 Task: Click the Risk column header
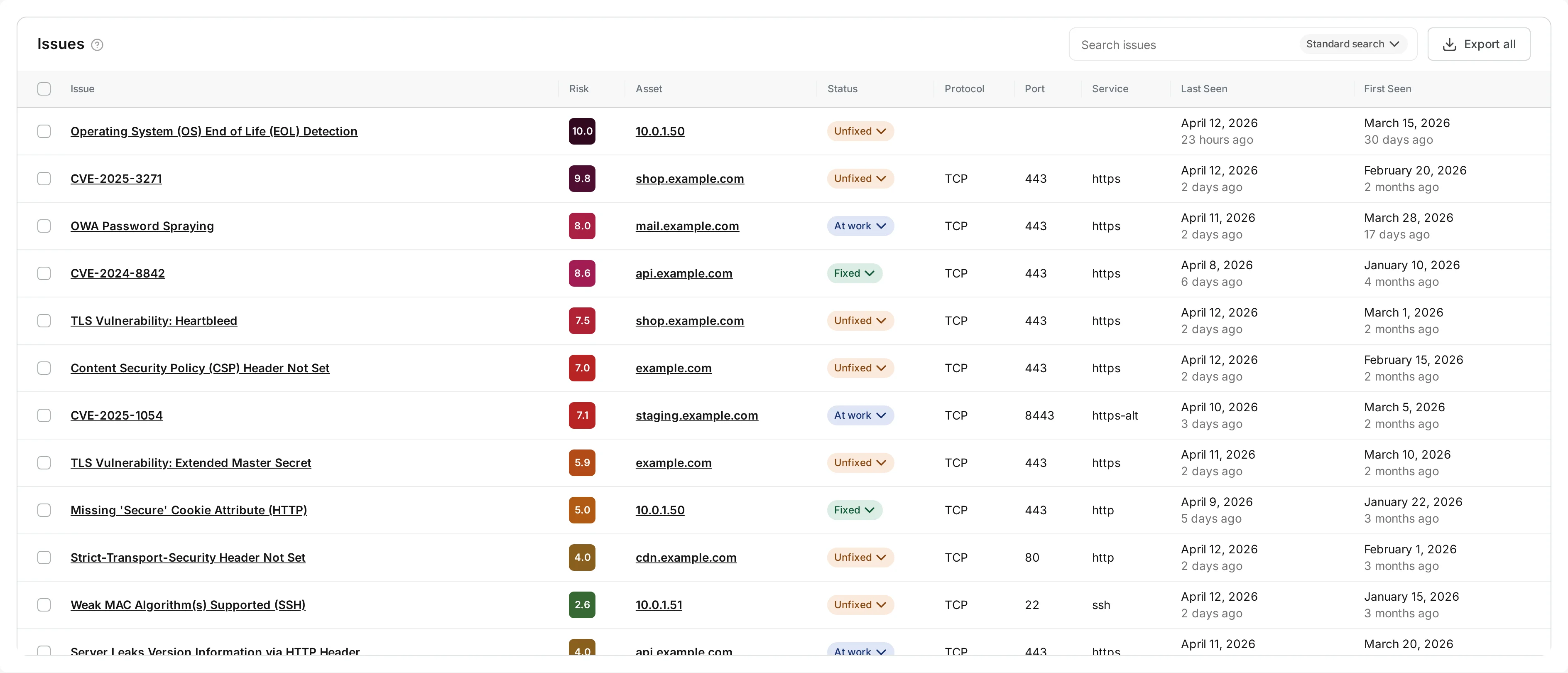pos(578,89)
